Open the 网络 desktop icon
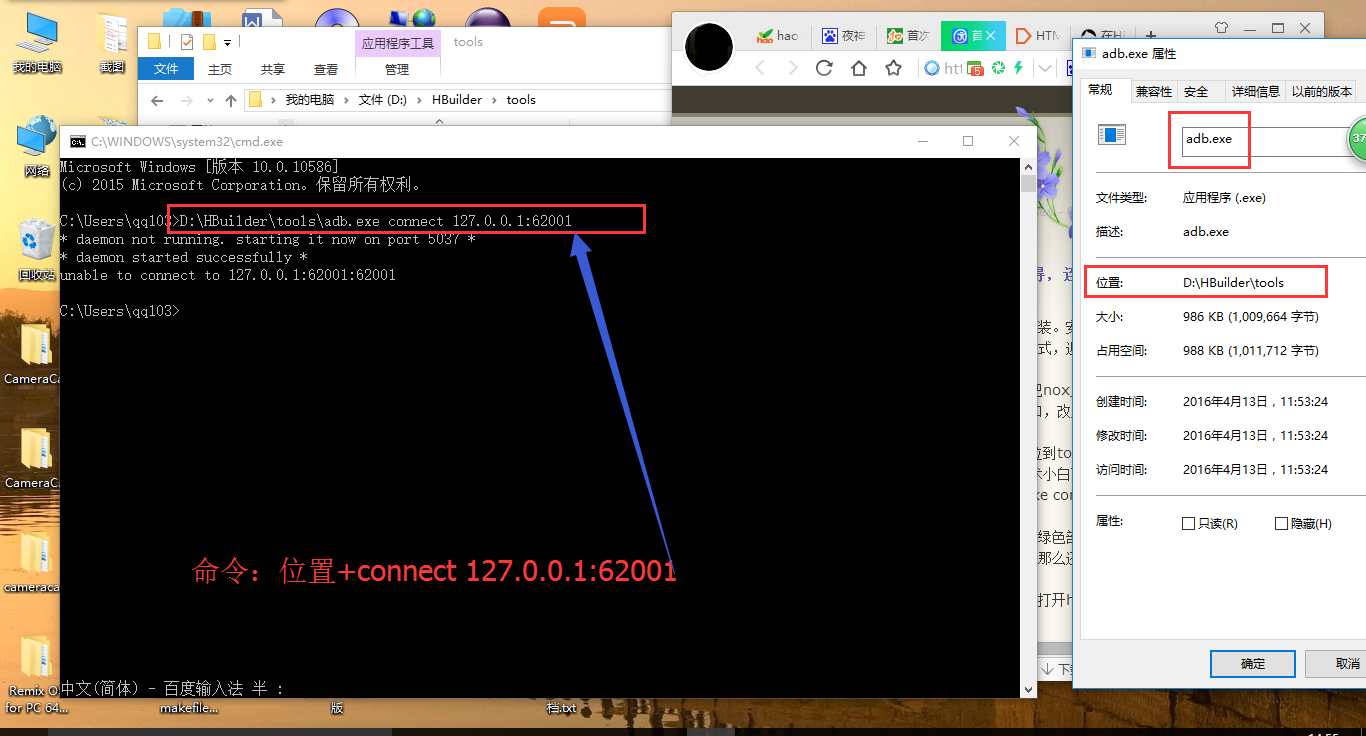The height and width of the screenshot is (736, 1366). click(x=37, y=146)
